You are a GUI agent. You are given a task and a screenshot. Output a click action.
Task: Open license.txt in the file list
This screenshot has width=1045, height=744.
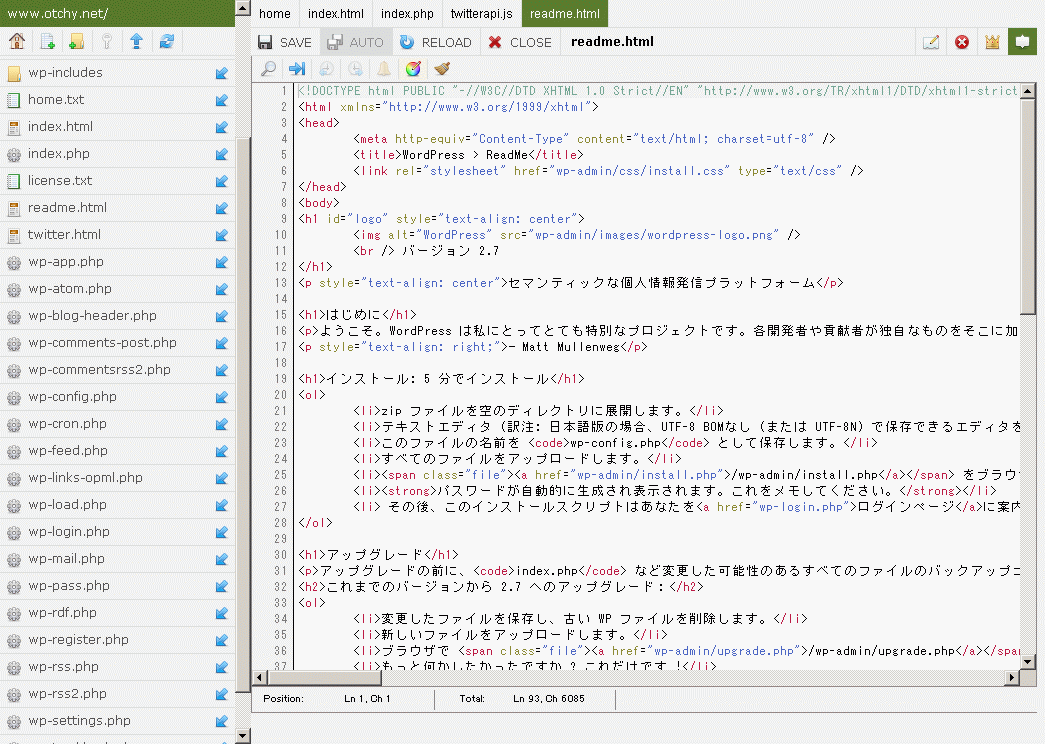[60, 181]
